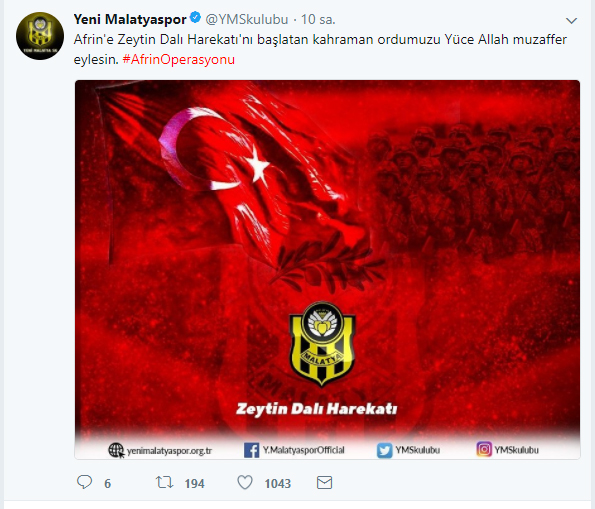The image size is (595, 509).
Task: Open the 10 sa. timestamp link
Action: pyautogui.click(x=318, y=19)
